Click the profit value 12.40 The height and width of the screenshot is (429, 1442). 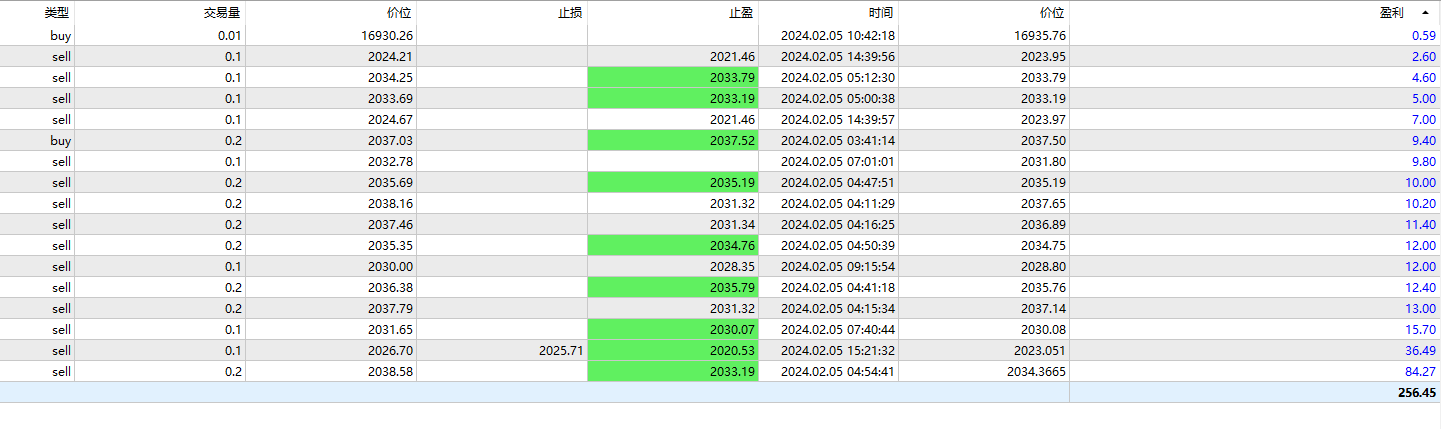(x=1421, y=287)
